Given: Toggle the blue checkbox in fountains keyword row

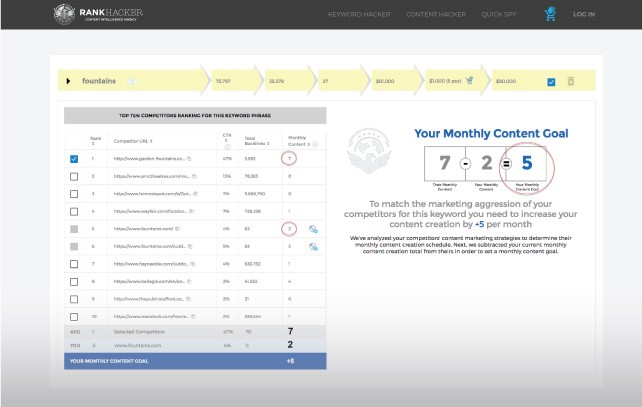Looking at the screenshot, I should coord(551,82).
